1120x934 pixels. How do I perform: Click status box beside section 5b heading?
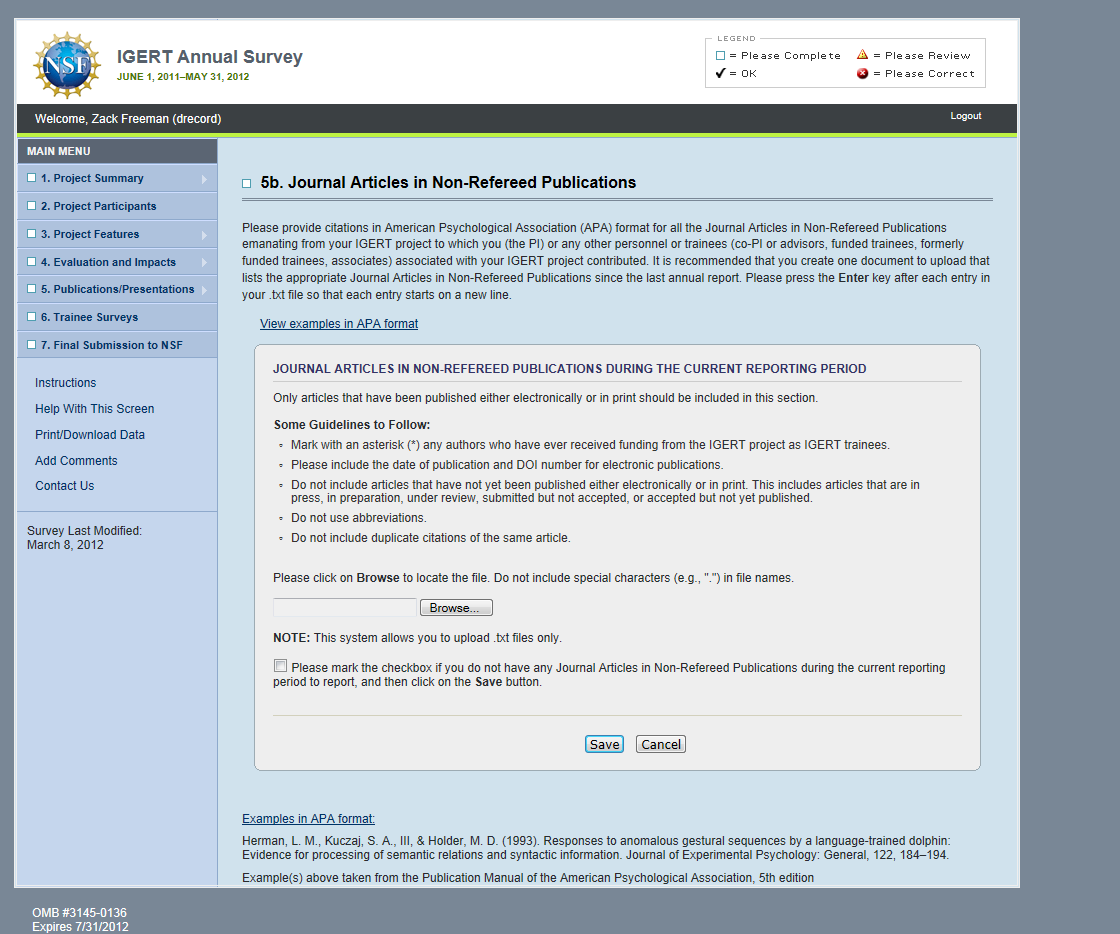click(247, 184)
